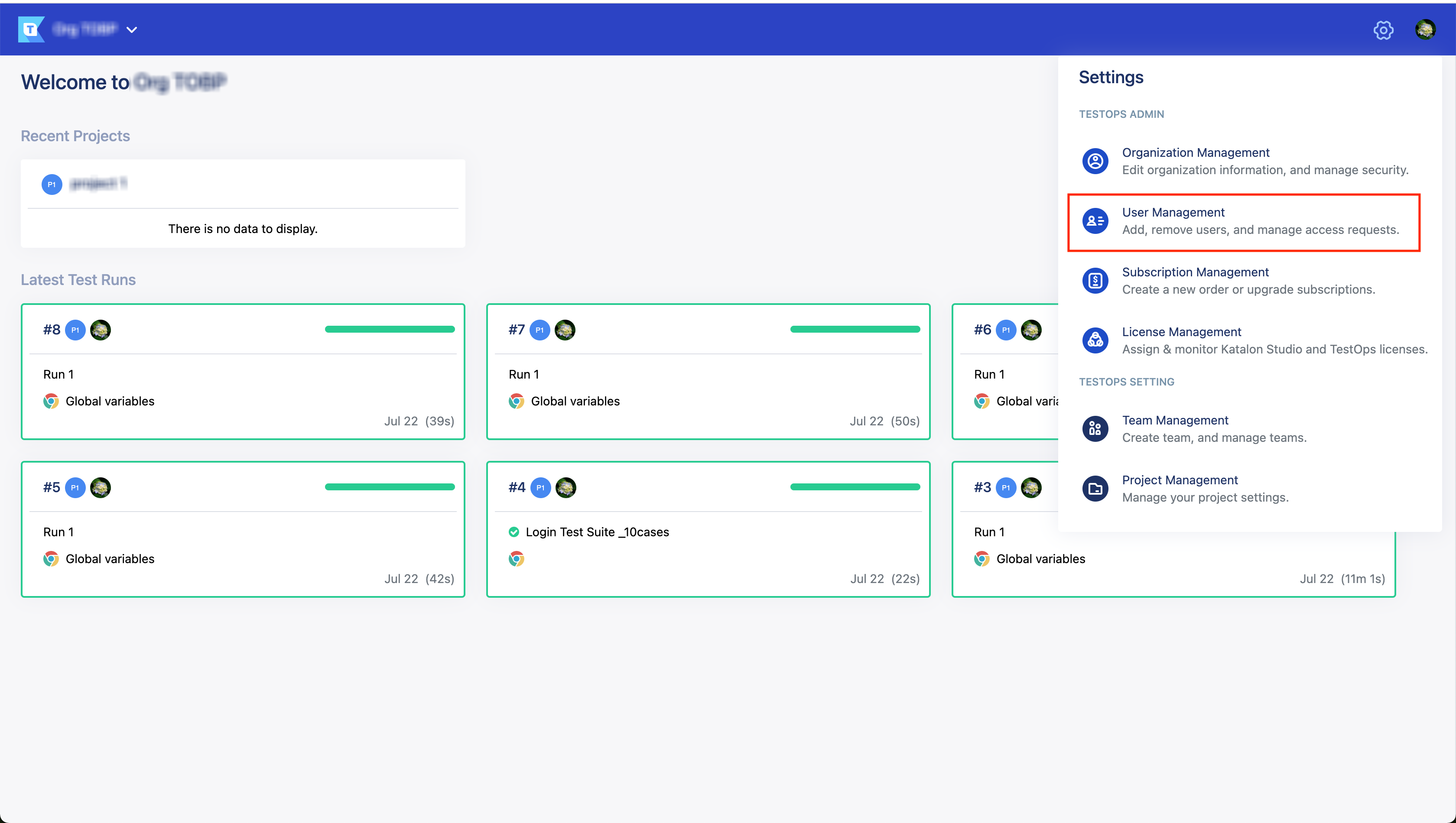This screenshot has height=823, width=1456.
Task: Open test run #5
Action: 52,487
